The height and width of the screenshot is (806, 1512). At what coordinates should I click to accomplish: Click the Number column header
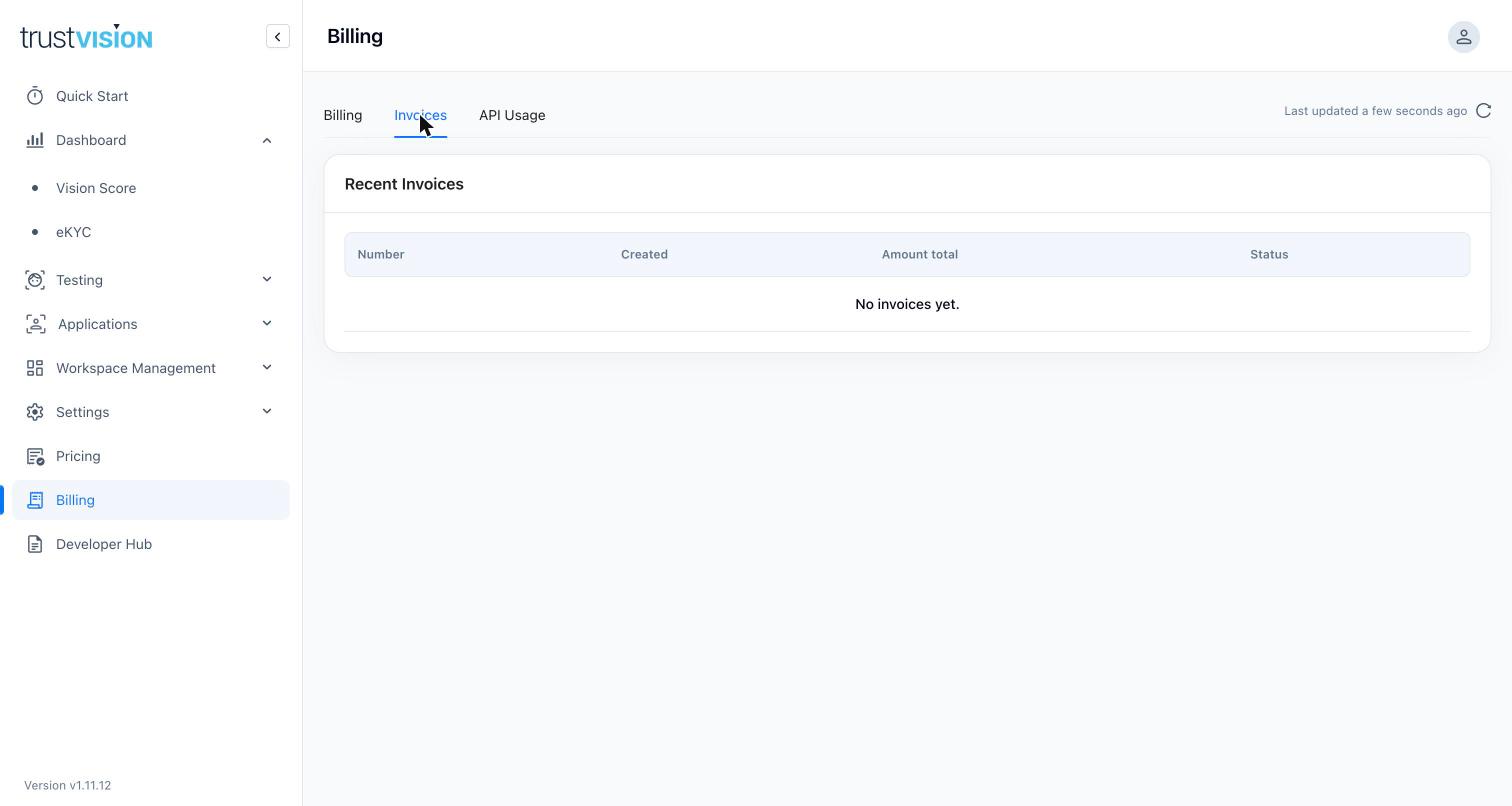[381, 254]
